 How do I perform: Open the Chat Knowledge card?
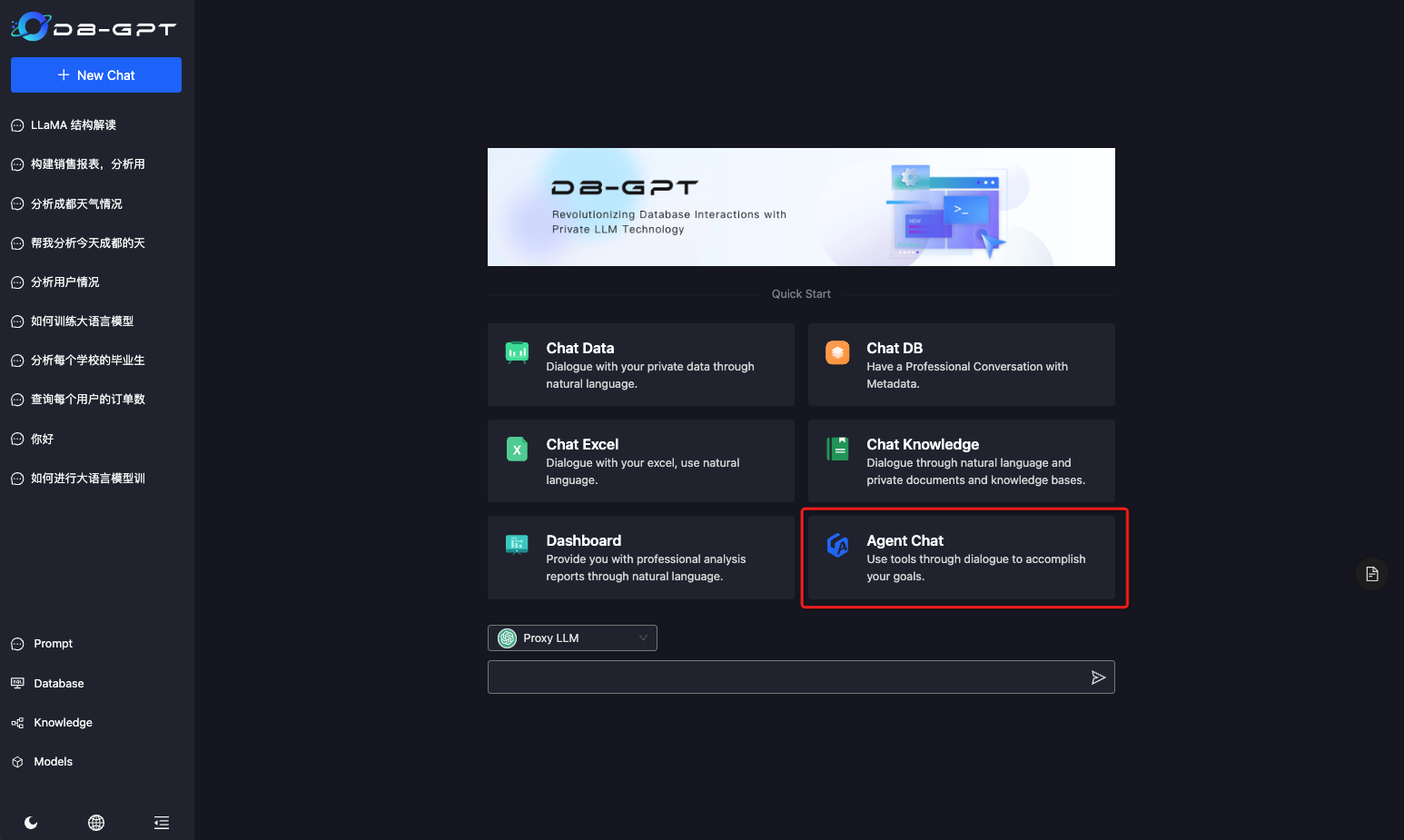tap(961, 461)
